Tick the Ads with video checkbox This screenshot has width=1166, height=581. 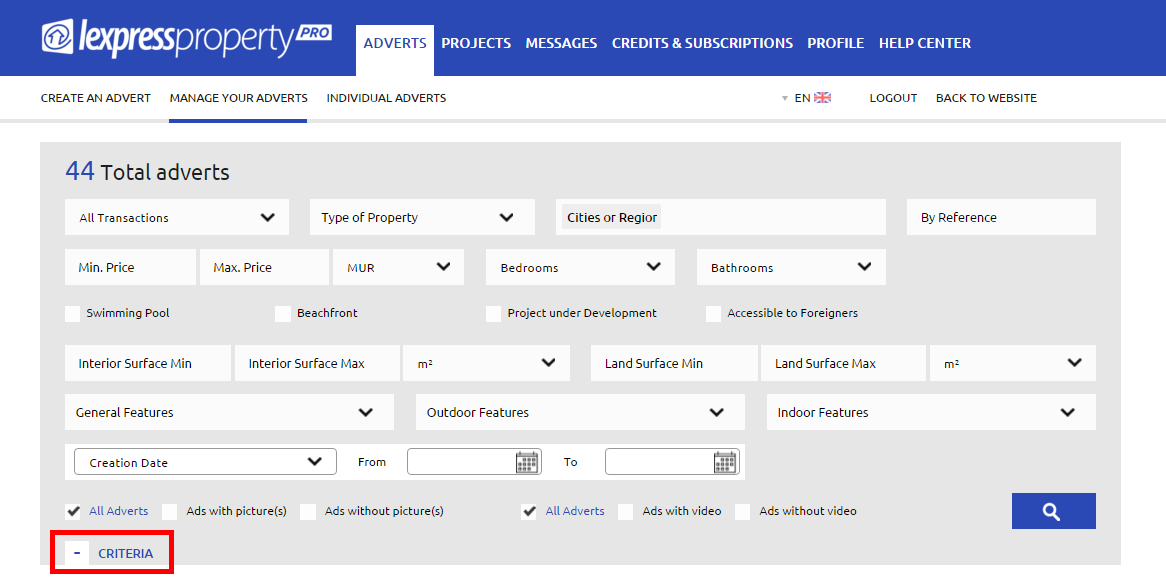[x=625, y=511]
